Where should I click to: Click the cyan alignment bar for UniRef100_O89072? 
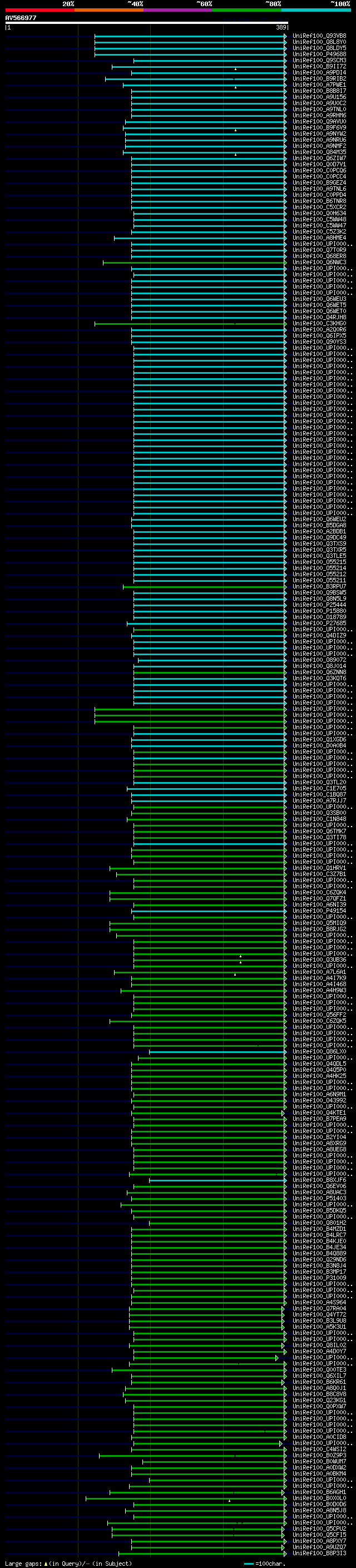(x=212, y=660)
